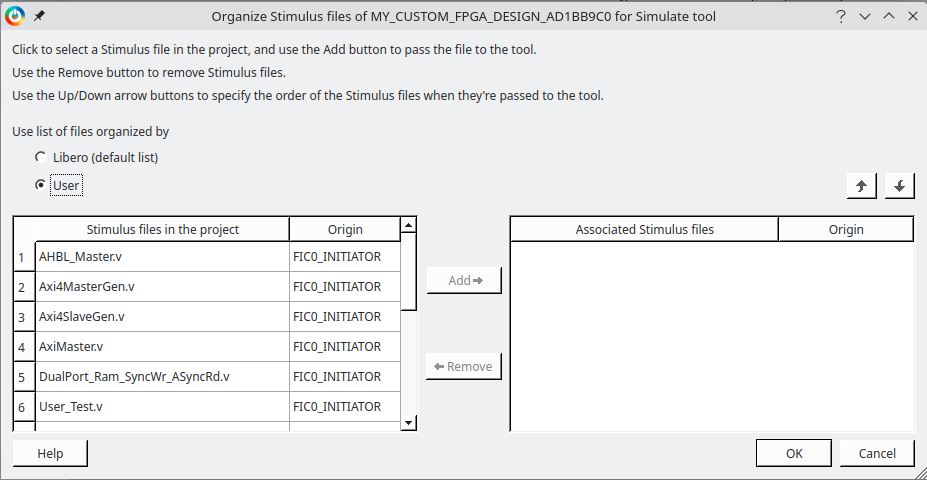Screen dimensions: 927x480
Task: Select DualPort_Ram_SyncWr_ASyncRd.v file
Action: [x=162, y=377]
